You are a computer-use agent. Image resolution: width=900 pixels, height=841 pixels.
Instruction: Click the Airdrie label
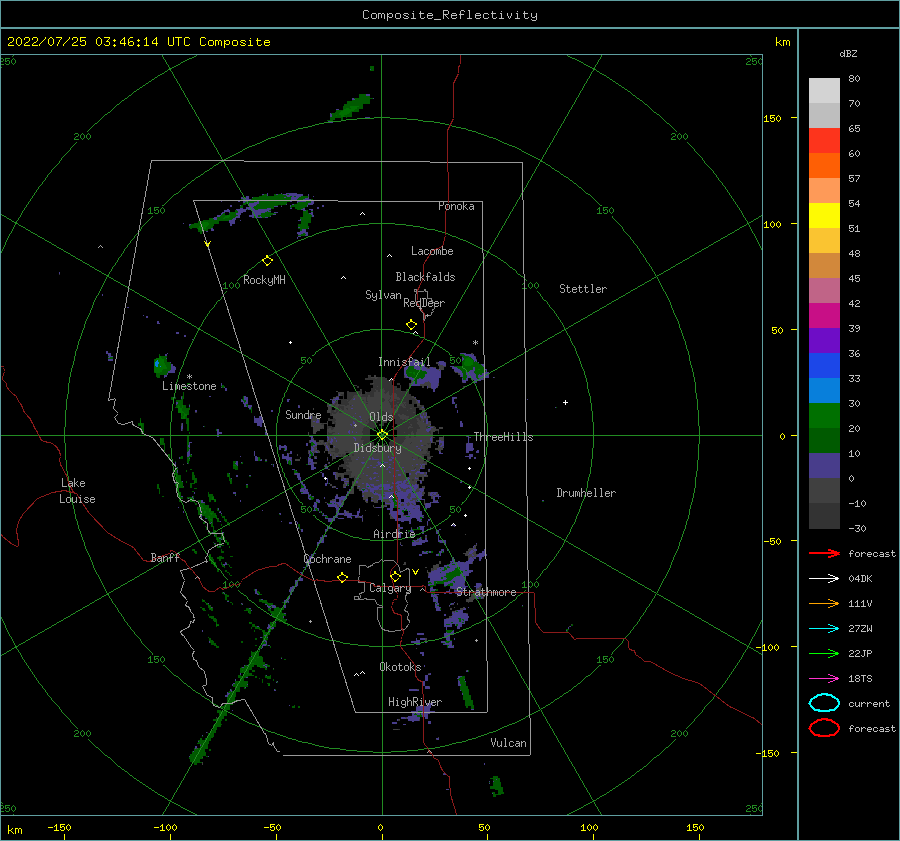tap(394, 534)
